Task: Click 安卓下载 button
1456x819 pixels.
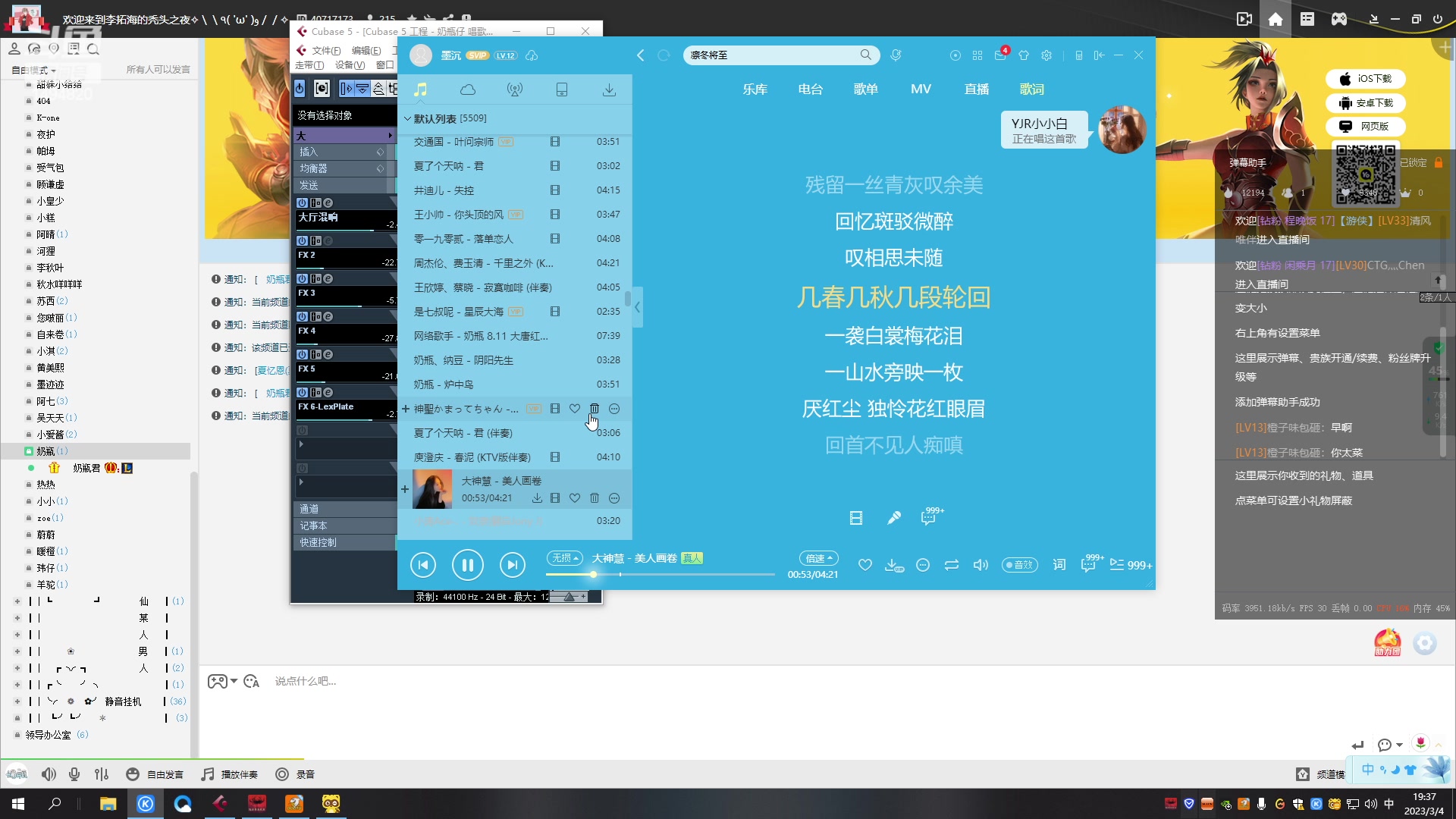Action: [x=1366, y=103]
